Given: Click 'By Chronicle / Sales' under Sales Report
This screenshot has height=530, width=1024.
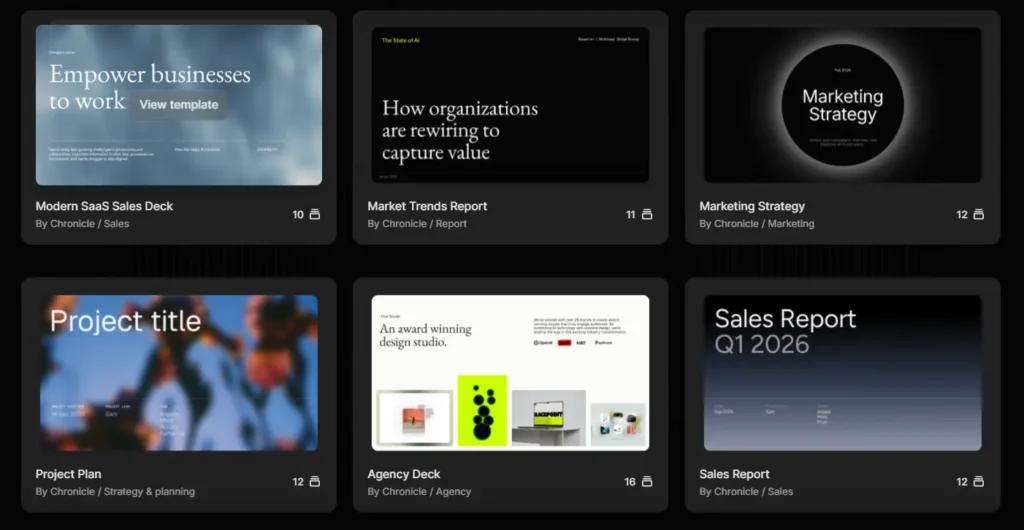Looking at the screenshot, I should [746, 492].
